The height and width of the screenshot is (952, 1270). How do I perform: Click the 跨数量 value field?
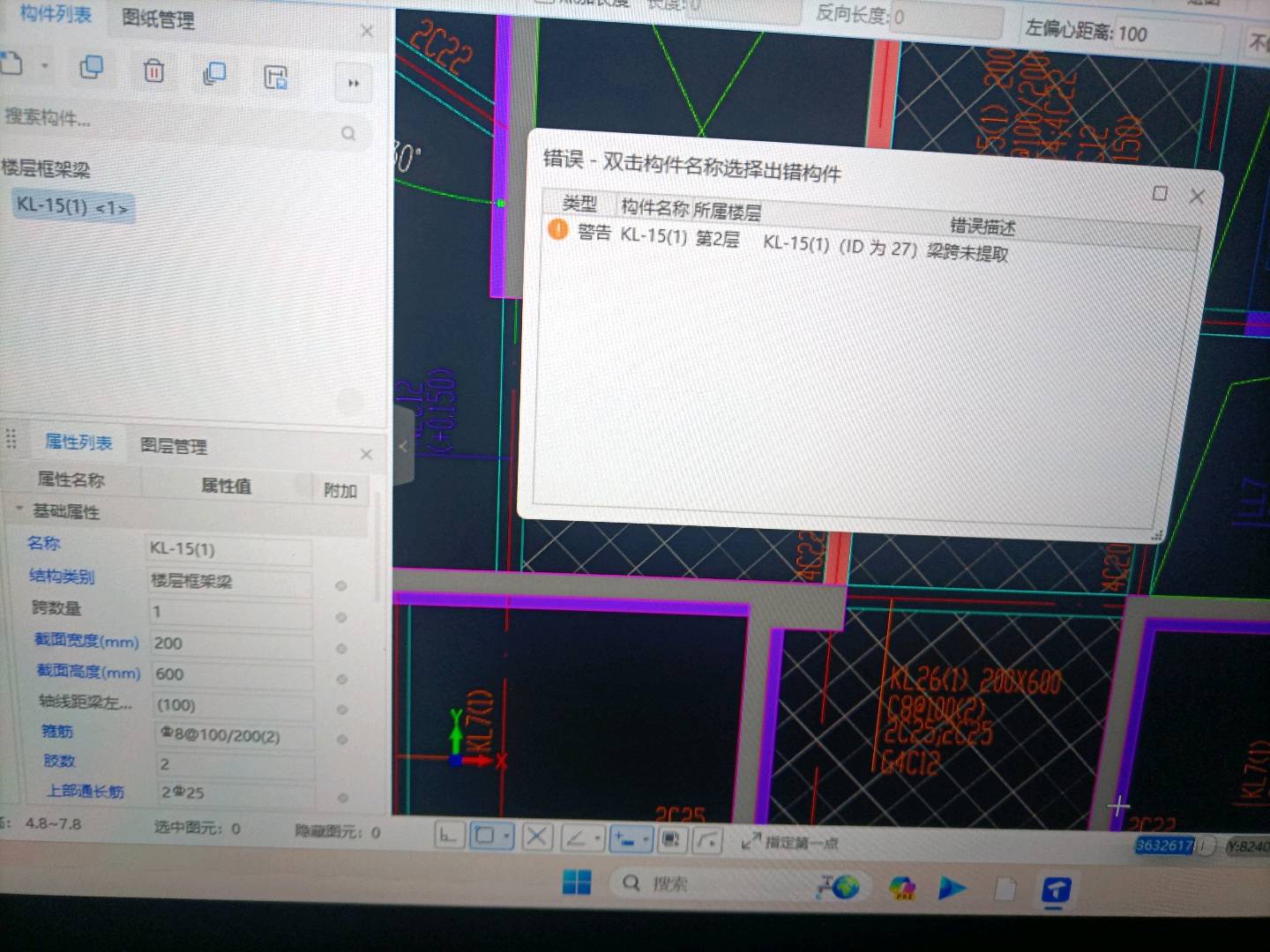[230, 612]
